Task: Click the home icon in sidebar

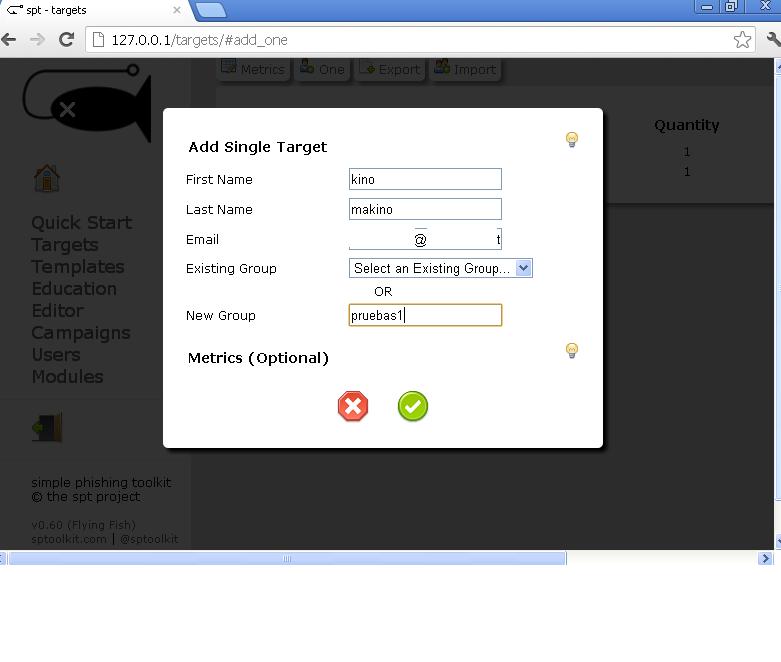Action: (x=46, y=179)
